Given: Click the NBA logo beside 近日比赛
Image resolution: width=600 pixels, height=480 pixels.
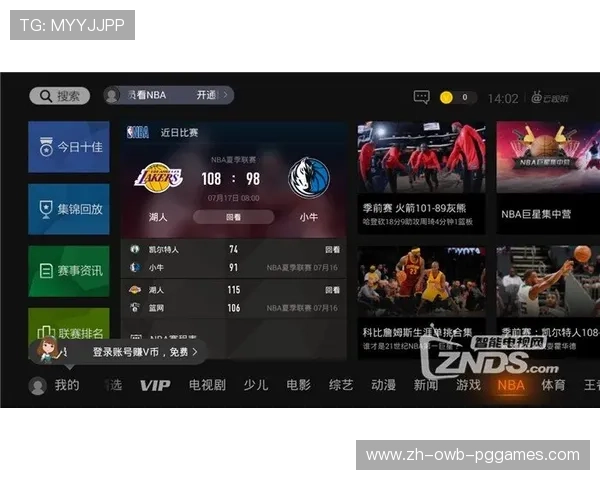Looking at the screenshot, I should coord(138,132).
